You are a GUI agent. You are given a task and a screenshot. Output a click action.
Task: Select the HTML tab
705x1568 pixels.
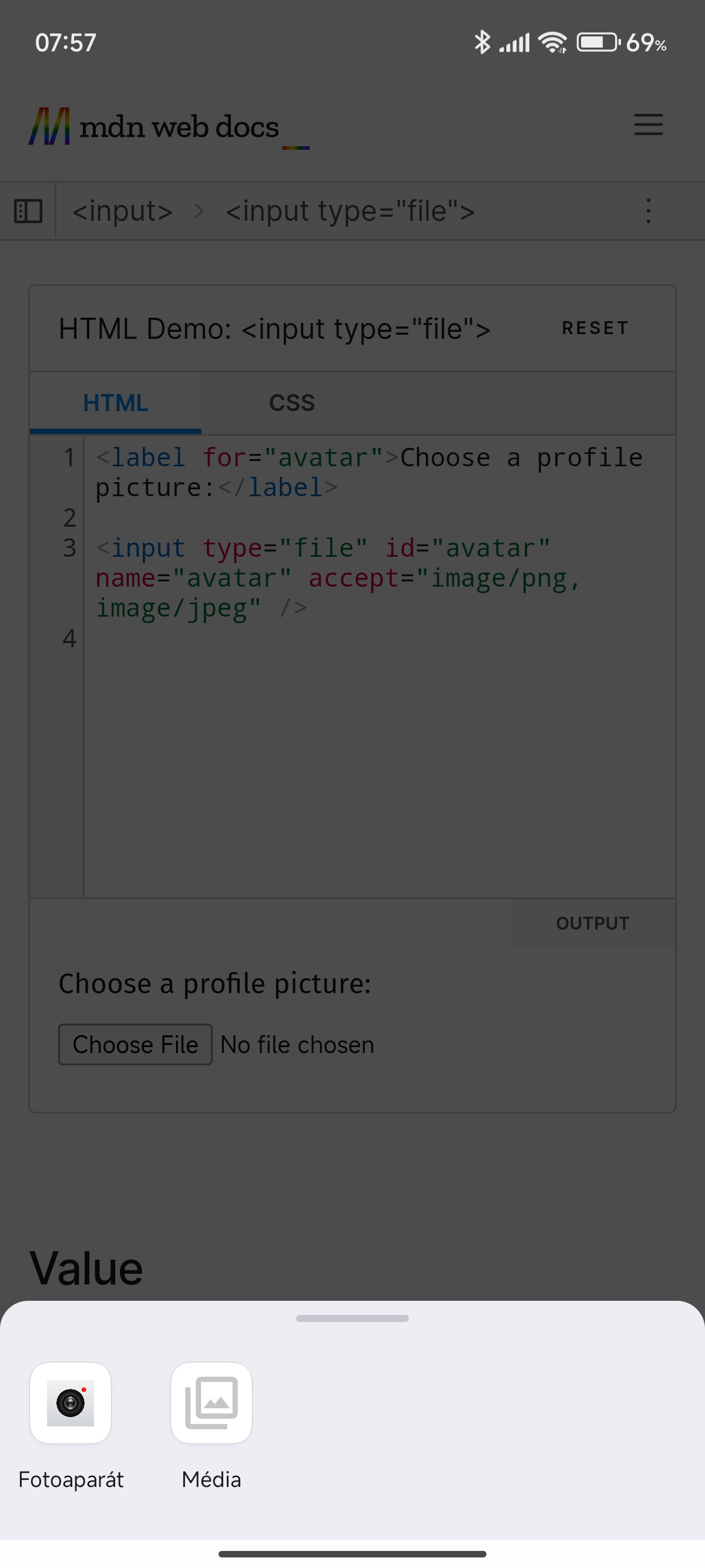click(x=116, y=403)
